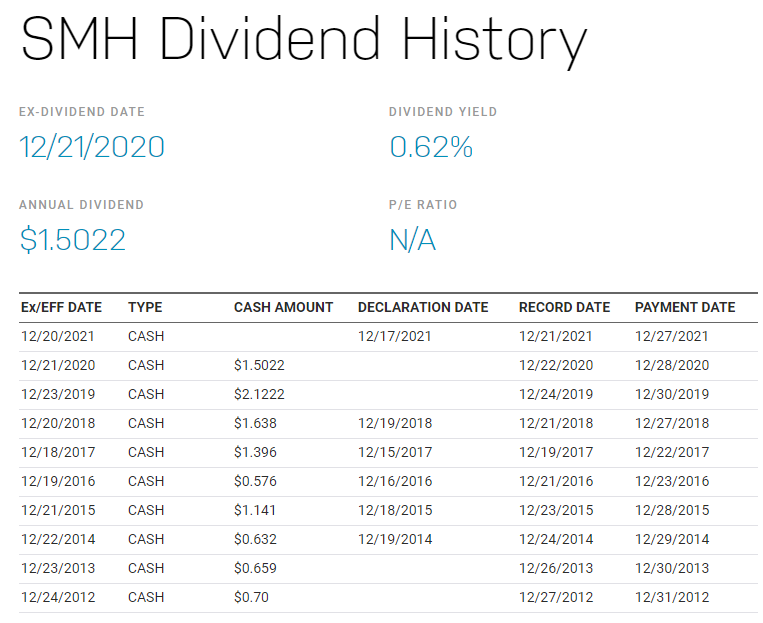Select the 12/19/2018 declaration date cell

tap(395, 423)
